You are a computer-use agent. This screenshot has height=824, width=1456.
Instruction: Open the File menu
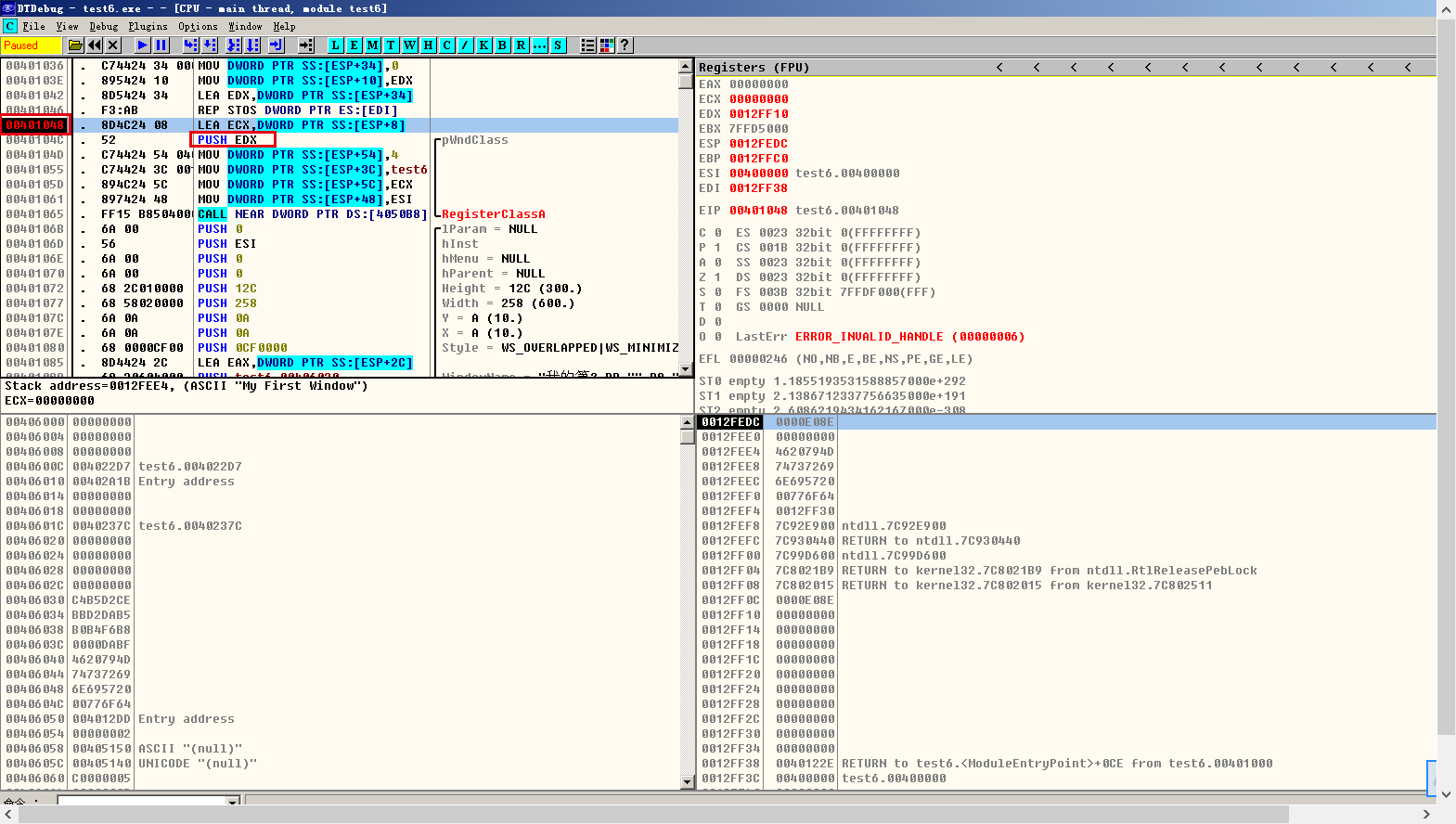[34, 26]
